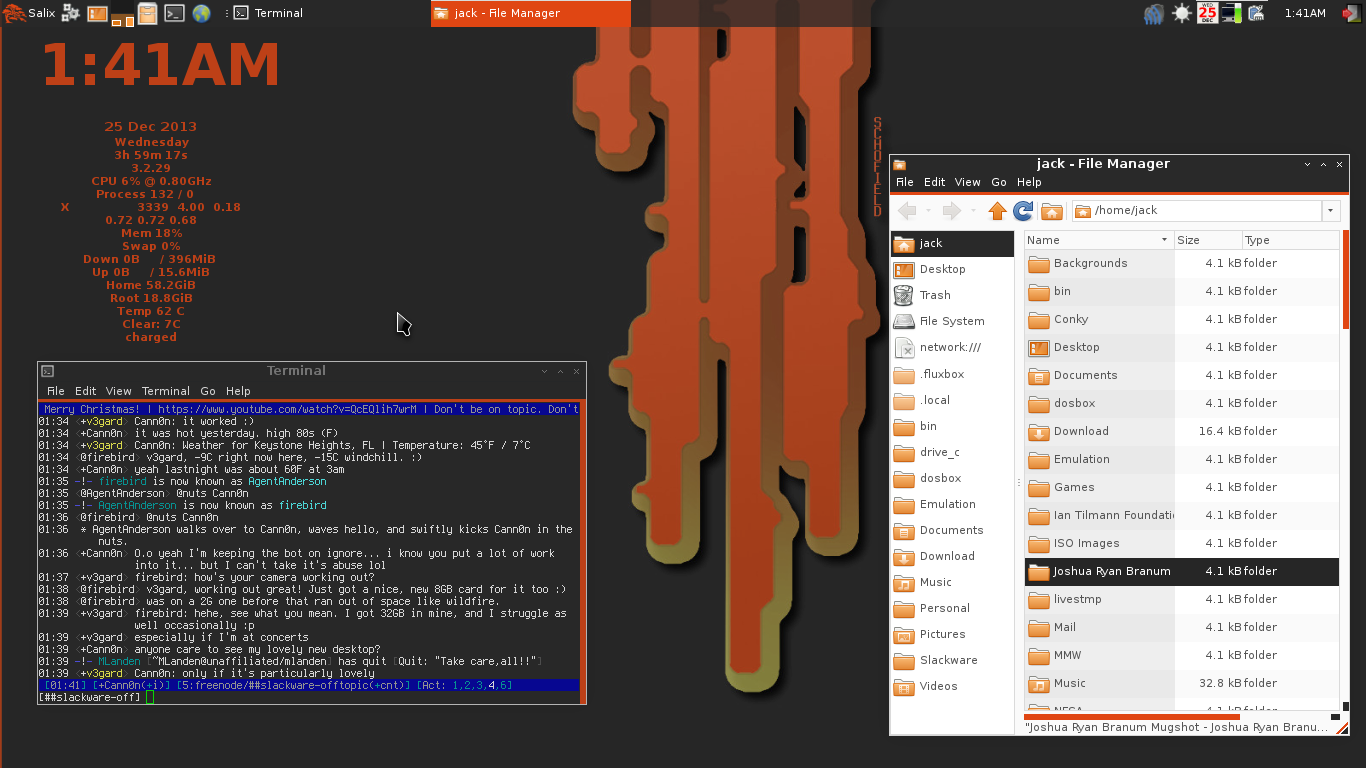Open the calendar tray icon showing 25
The image size is (1366, 768).
point(1207,13)
